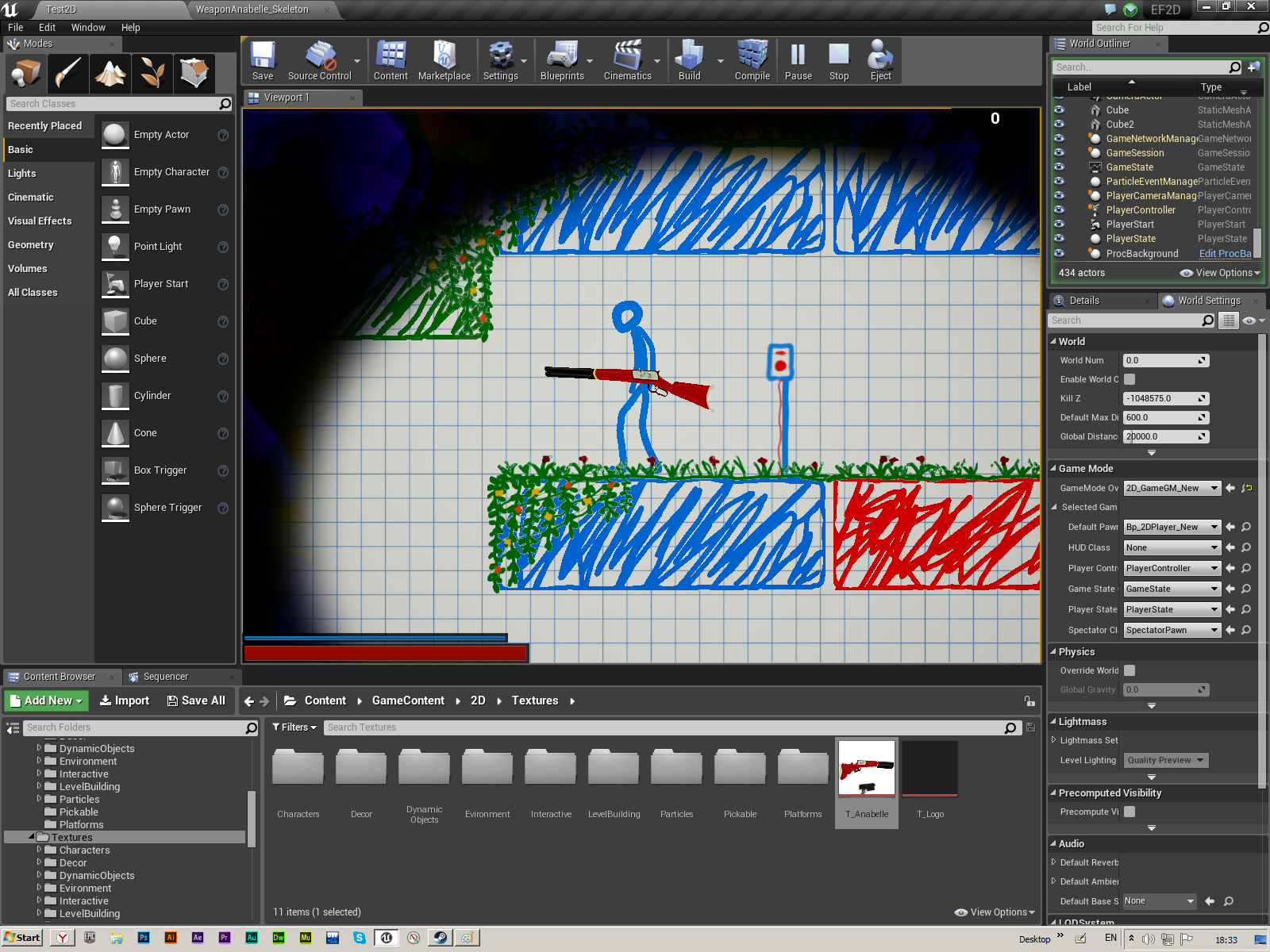This screenshot has width=1270, height=952.
Task: Pause the running simulation
Action: 798,60
